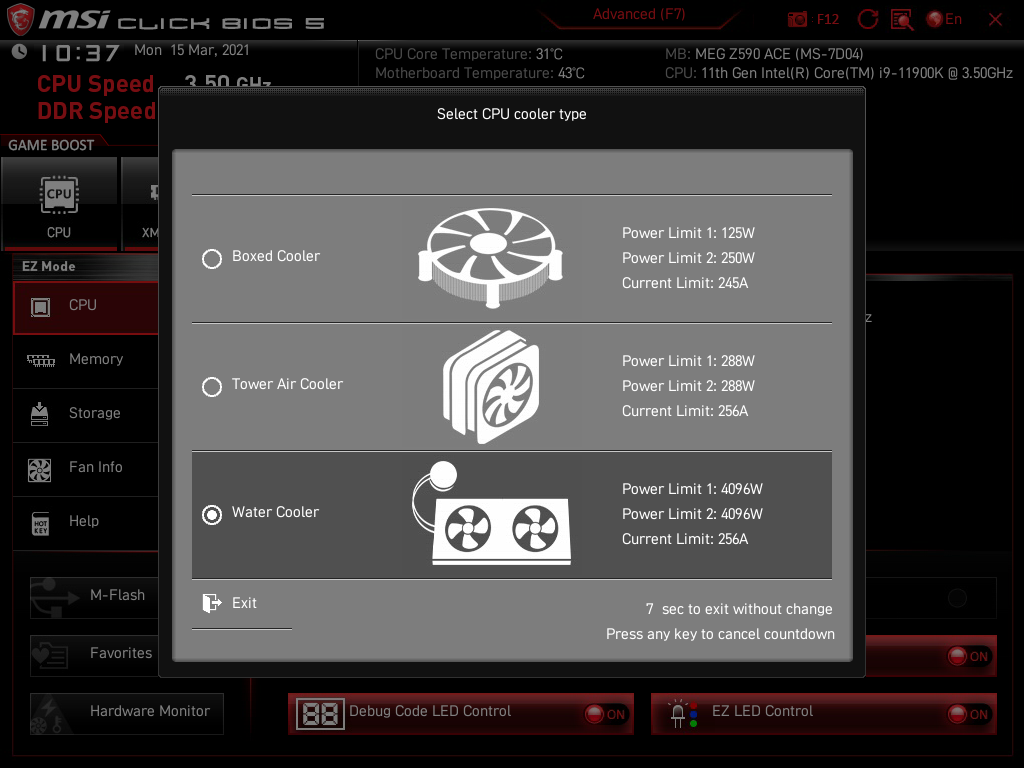Click the boxed cooler fan illustration
This screenshot has height=768, width=1024.
point(490,257)
